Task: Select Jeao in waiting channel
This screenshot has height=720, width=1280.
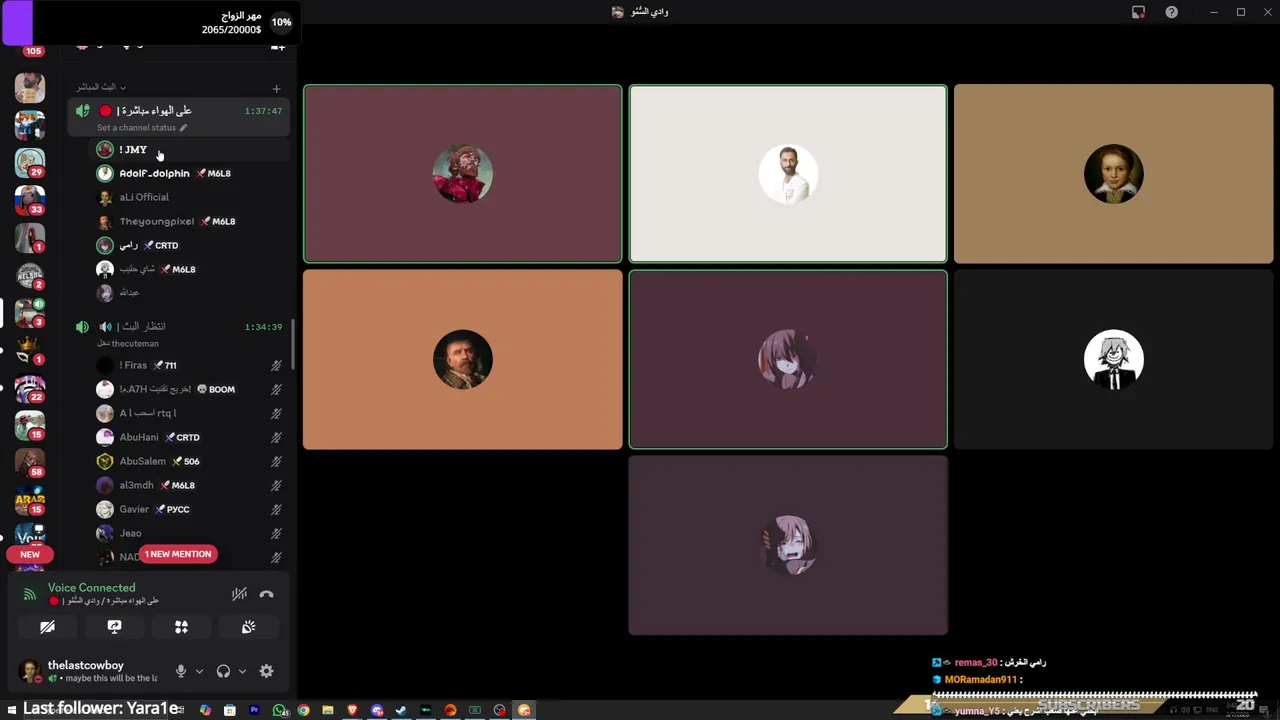Action: click(190, 533)
